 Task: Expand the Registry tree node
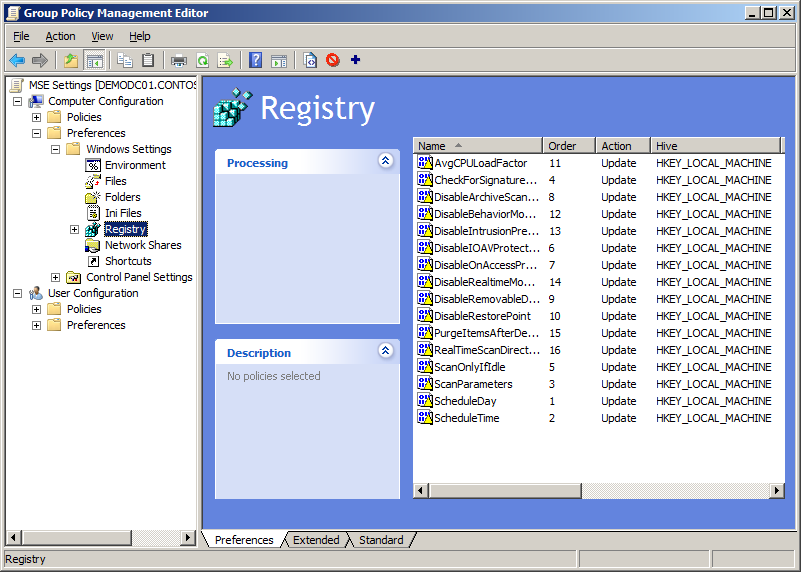pyautogui.click(x=74, y=230)
